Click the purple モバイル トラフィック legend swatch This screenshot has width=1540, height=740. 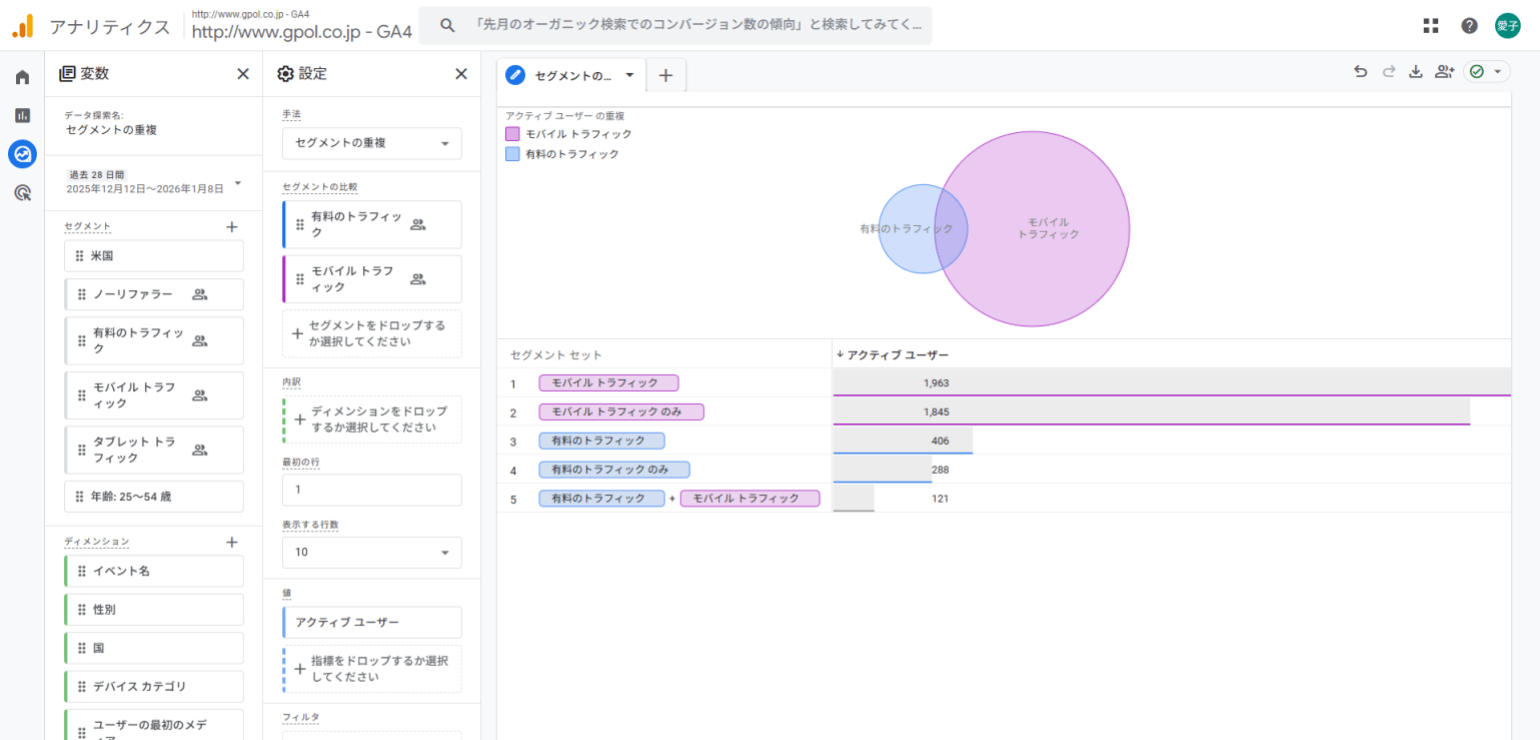(513, 134)
